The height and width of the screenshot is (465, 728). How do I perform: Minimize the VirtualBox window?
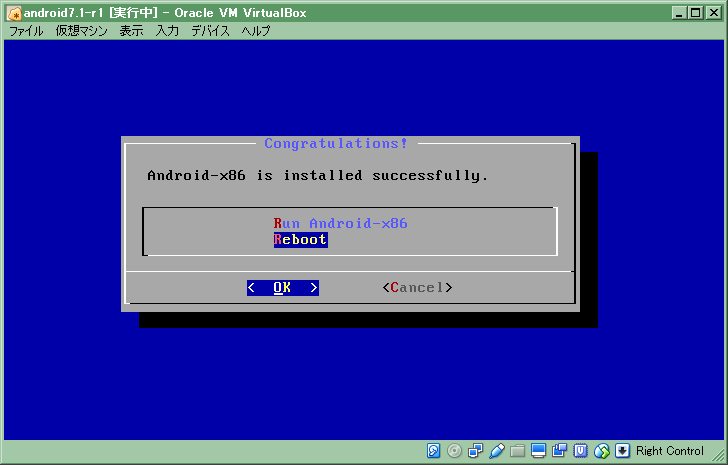(x=679, y=13)
